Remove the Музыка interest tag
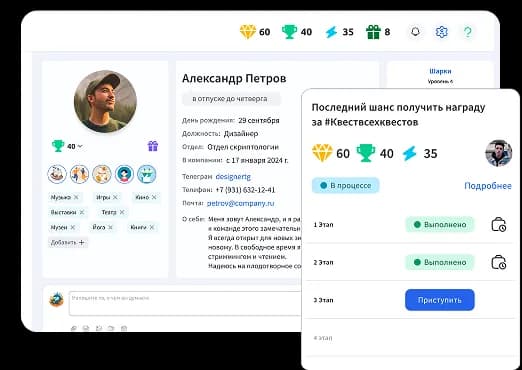The image size is (522, 370). click(x=76, y=197)
